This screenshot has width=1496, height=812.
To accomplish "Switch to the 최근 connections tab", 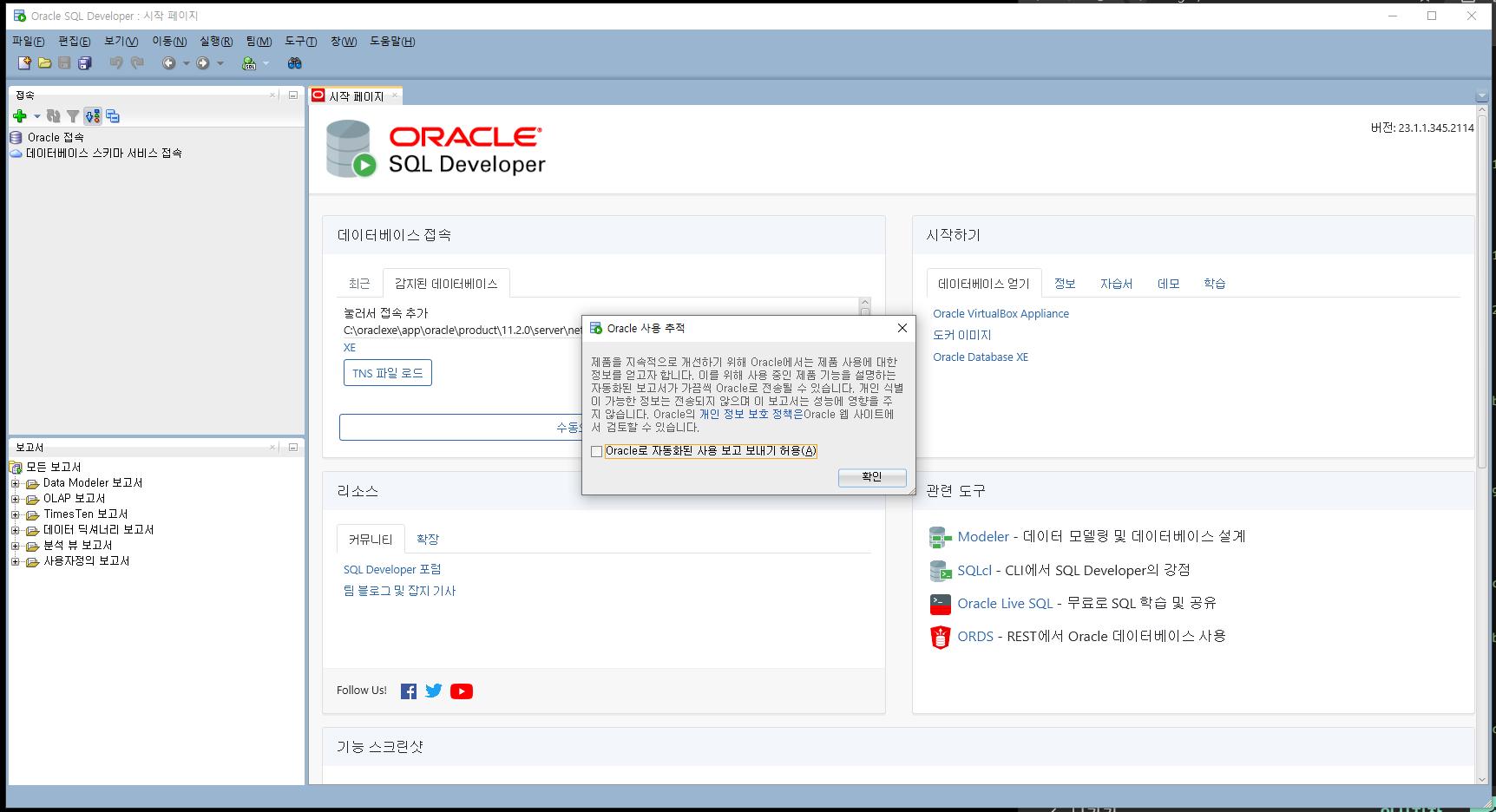I will [x=359, y=284].
